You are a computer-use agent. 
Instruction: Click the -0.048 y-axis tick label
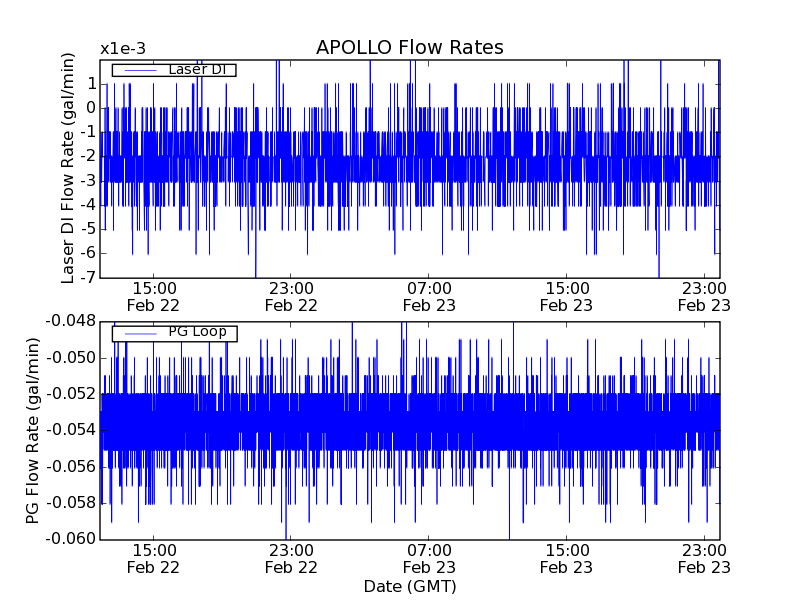69,321
